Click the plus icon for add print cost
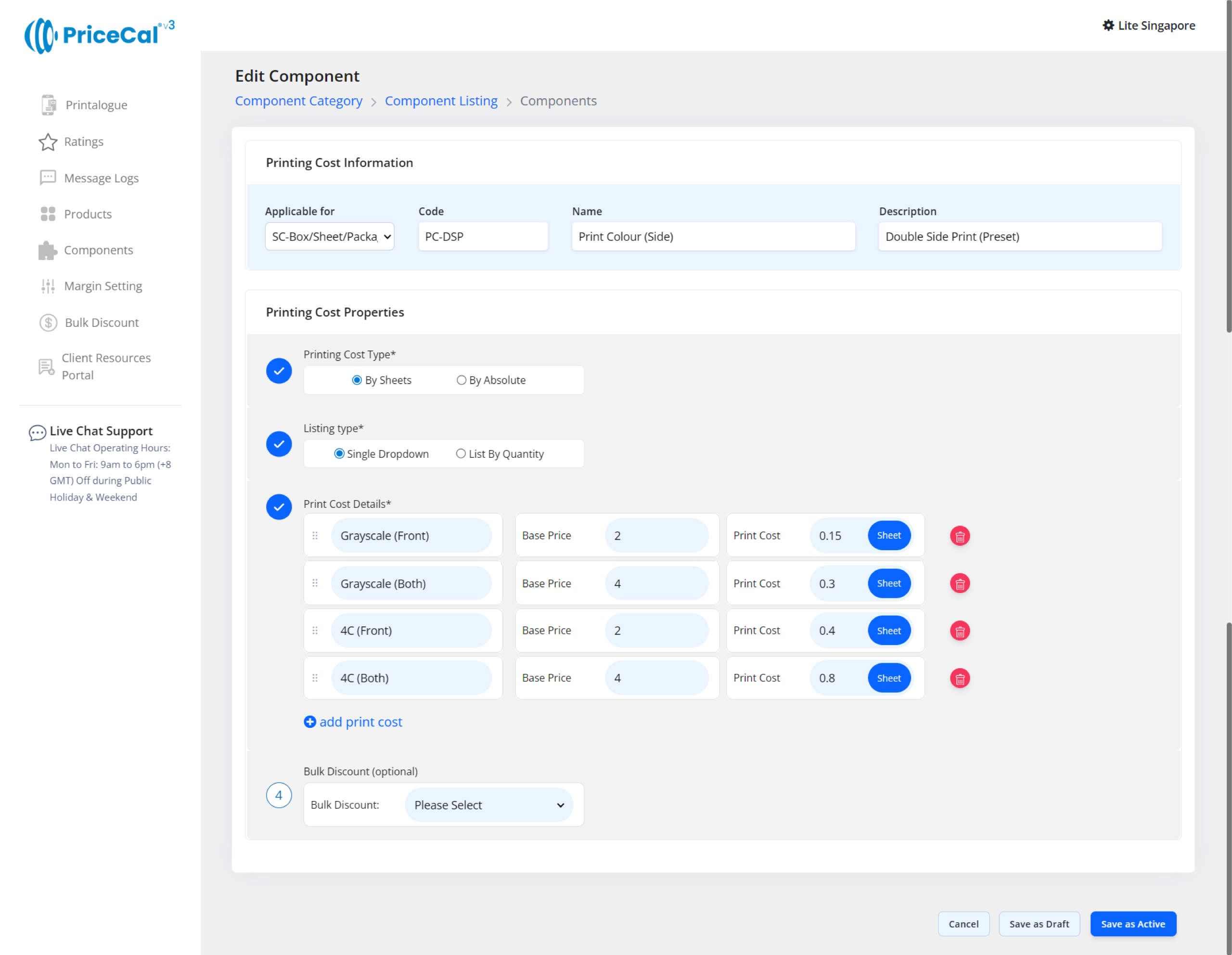The image size is (1232, 955). click(310, 722)
